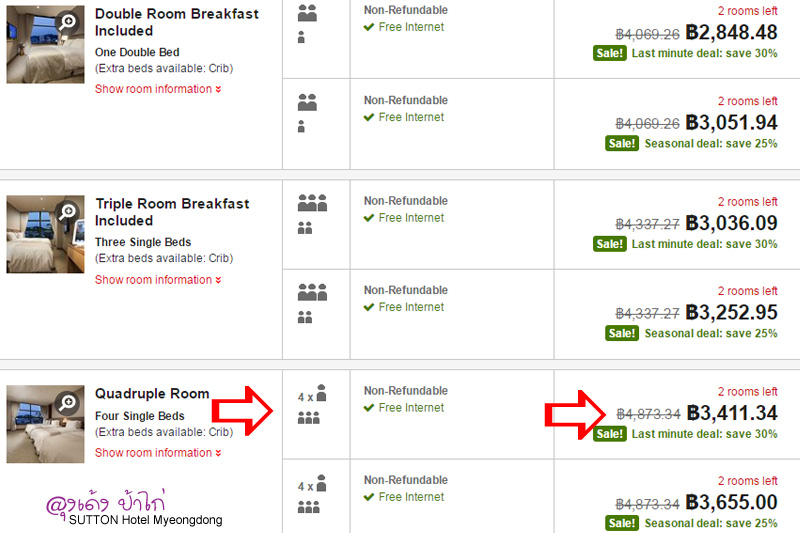Expand Show room information for Triple Room
Screen dimensions: 800x533
[158, 280]
